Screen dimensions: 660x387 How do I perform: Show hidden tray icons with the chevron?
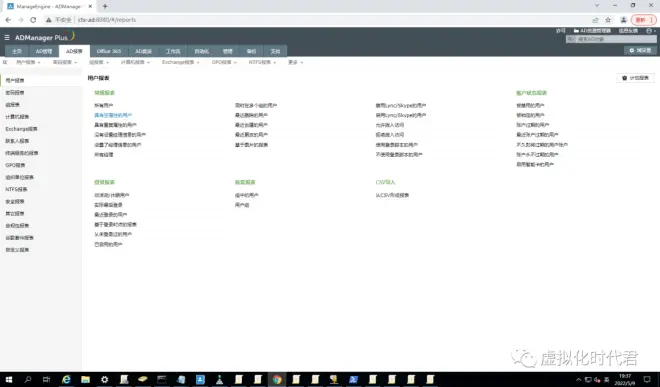[x=578, y=379]
